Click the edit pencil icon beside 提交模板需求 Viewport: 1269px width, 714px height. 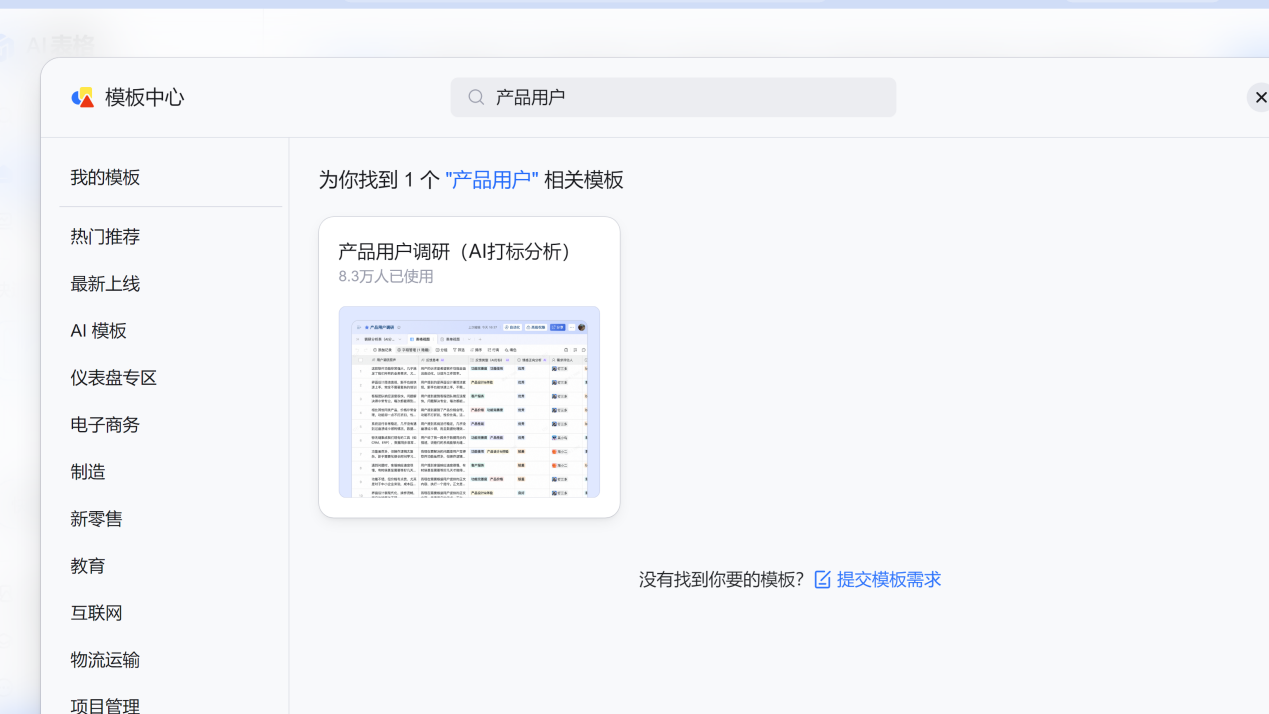point(822,580)
